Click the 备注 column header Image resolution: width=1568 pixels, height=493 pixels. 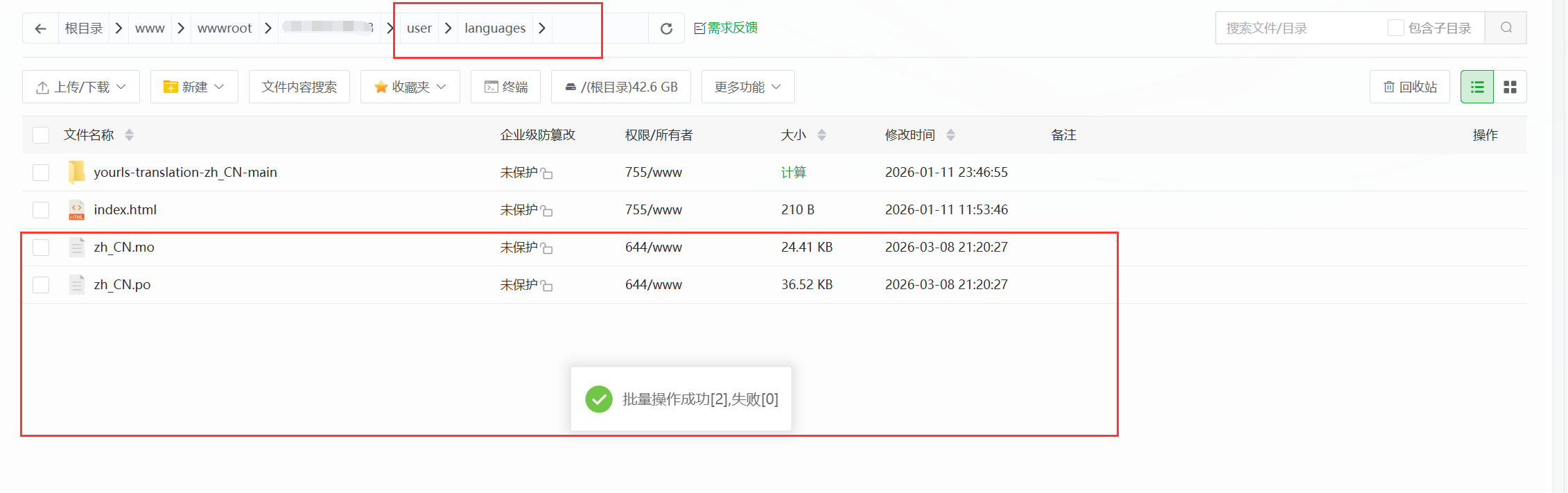1063,135
